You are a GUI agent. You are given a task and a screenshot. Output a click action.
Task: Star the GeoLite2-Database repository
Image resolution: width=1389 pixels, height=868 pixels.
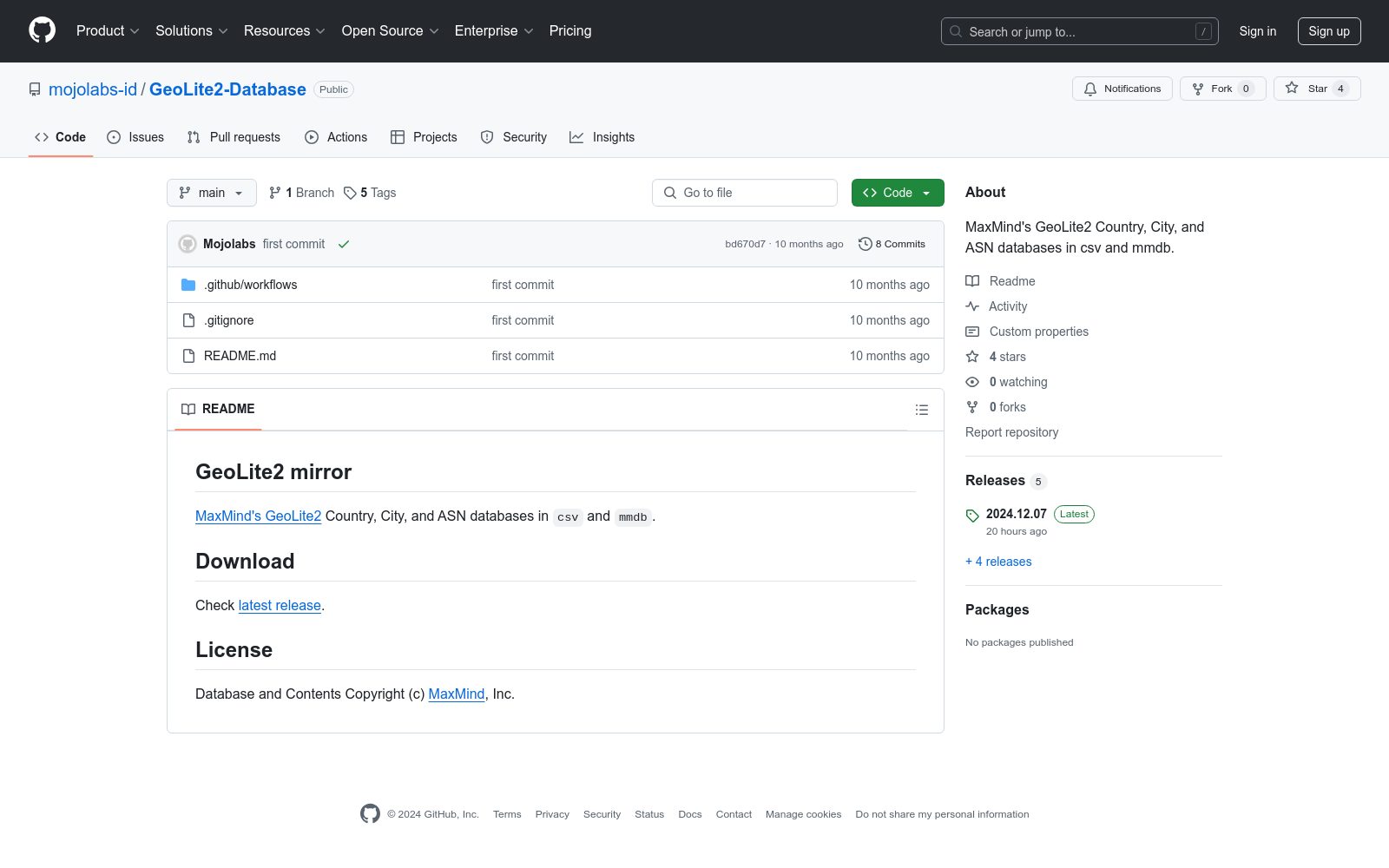[x=1317, y=89]
